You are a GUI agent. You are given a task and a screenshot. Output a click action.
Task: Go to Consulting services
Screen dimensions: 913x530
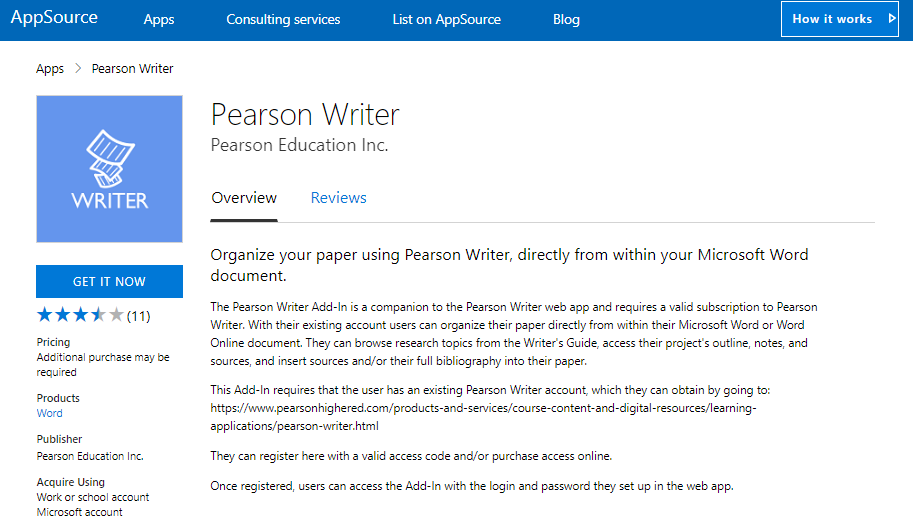click(283, 19)
